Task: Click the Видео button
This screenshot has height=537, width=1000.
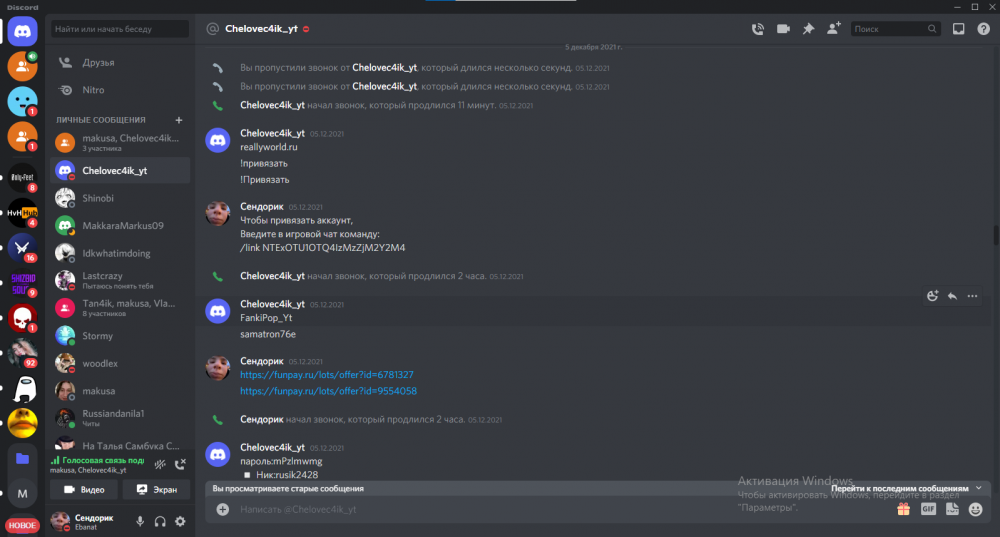Action: (x=84, y=490)
